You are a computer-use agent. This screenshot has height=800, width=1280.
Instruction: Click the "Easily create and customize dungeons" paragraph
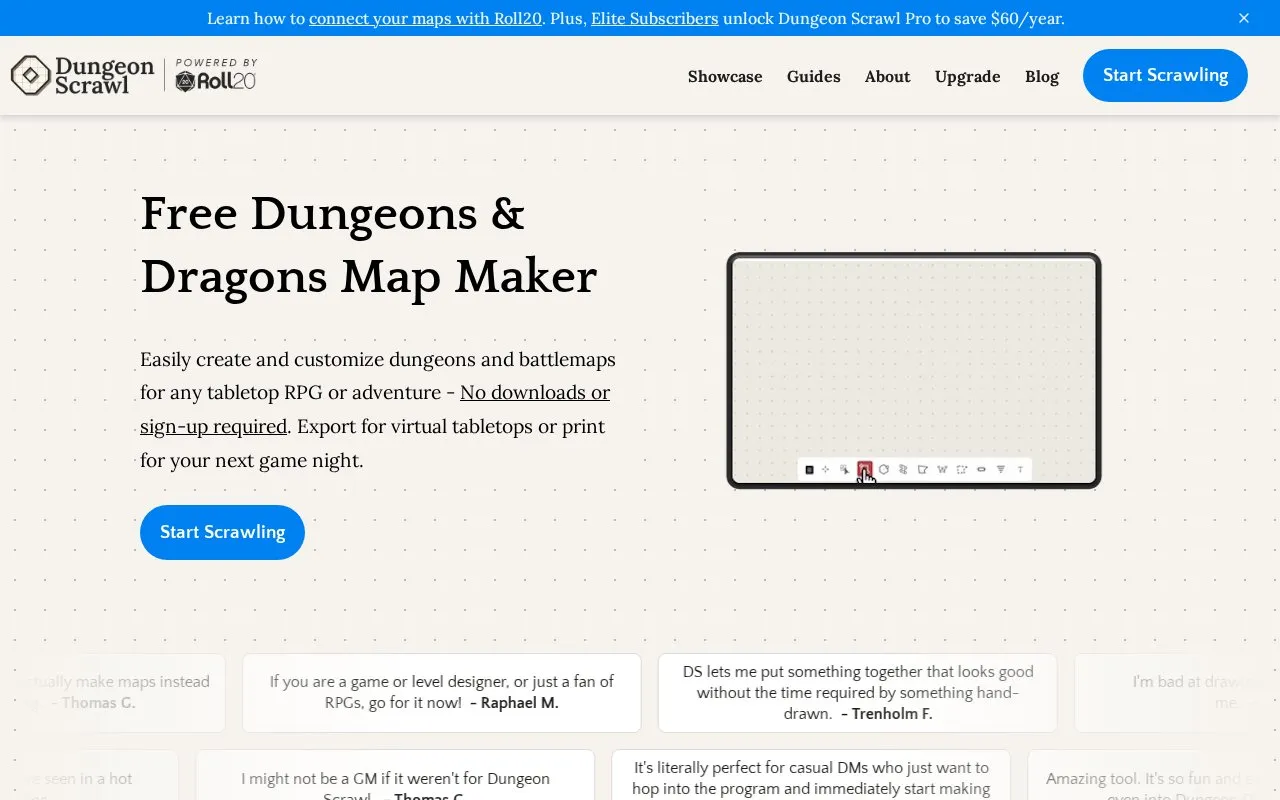pyautogui.click(x=378, y=409)
